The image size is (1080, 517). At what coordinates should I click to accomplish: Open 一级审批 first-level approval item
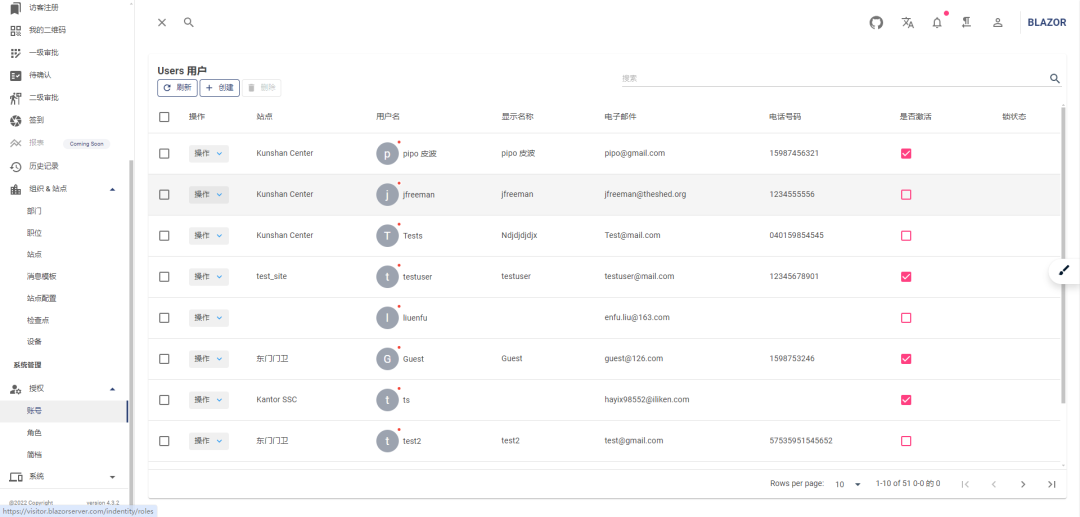34,53
